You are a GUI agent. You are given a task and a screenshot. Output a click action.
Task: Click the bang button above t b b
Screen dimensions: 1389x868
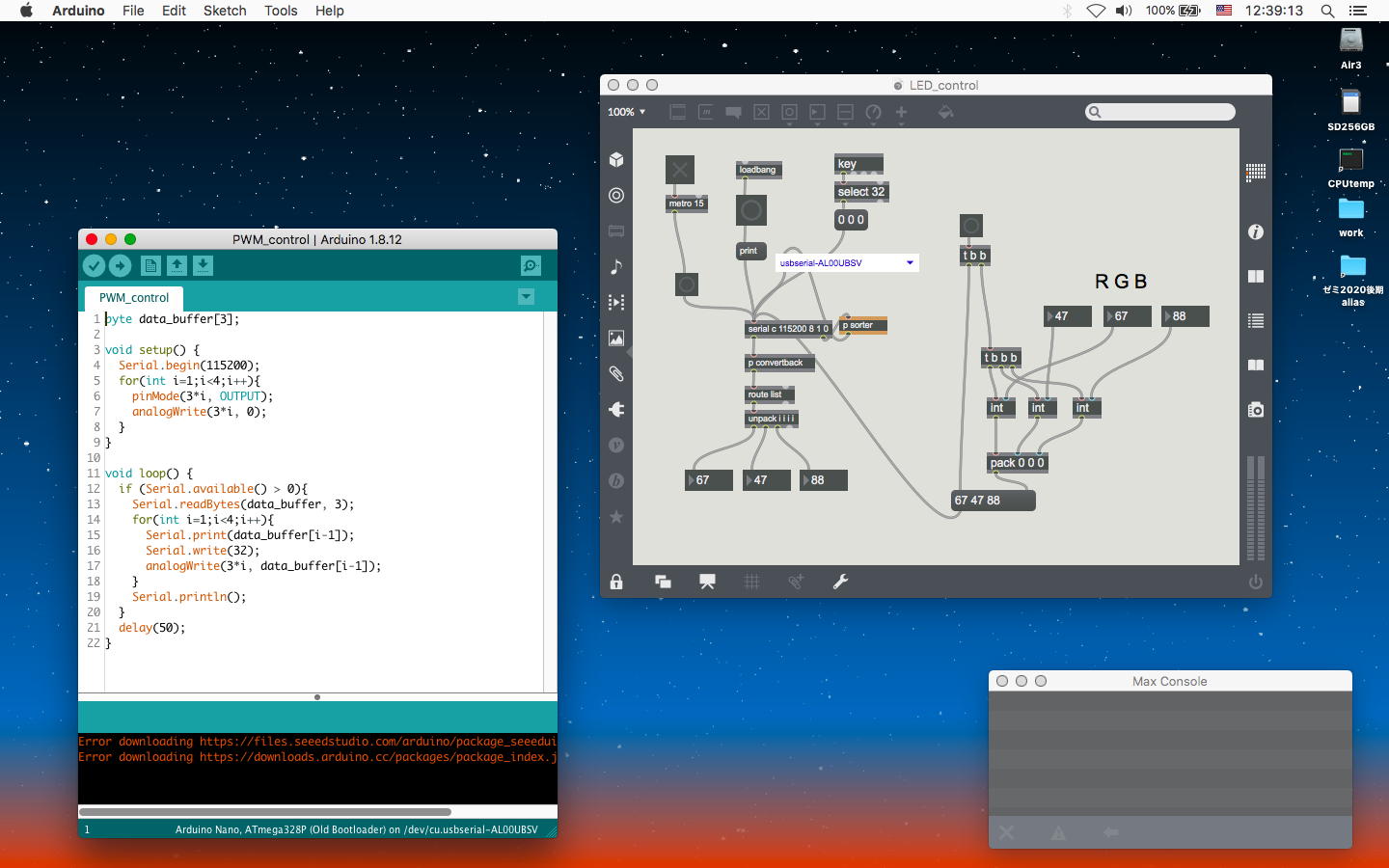click(x=971, y=226)
